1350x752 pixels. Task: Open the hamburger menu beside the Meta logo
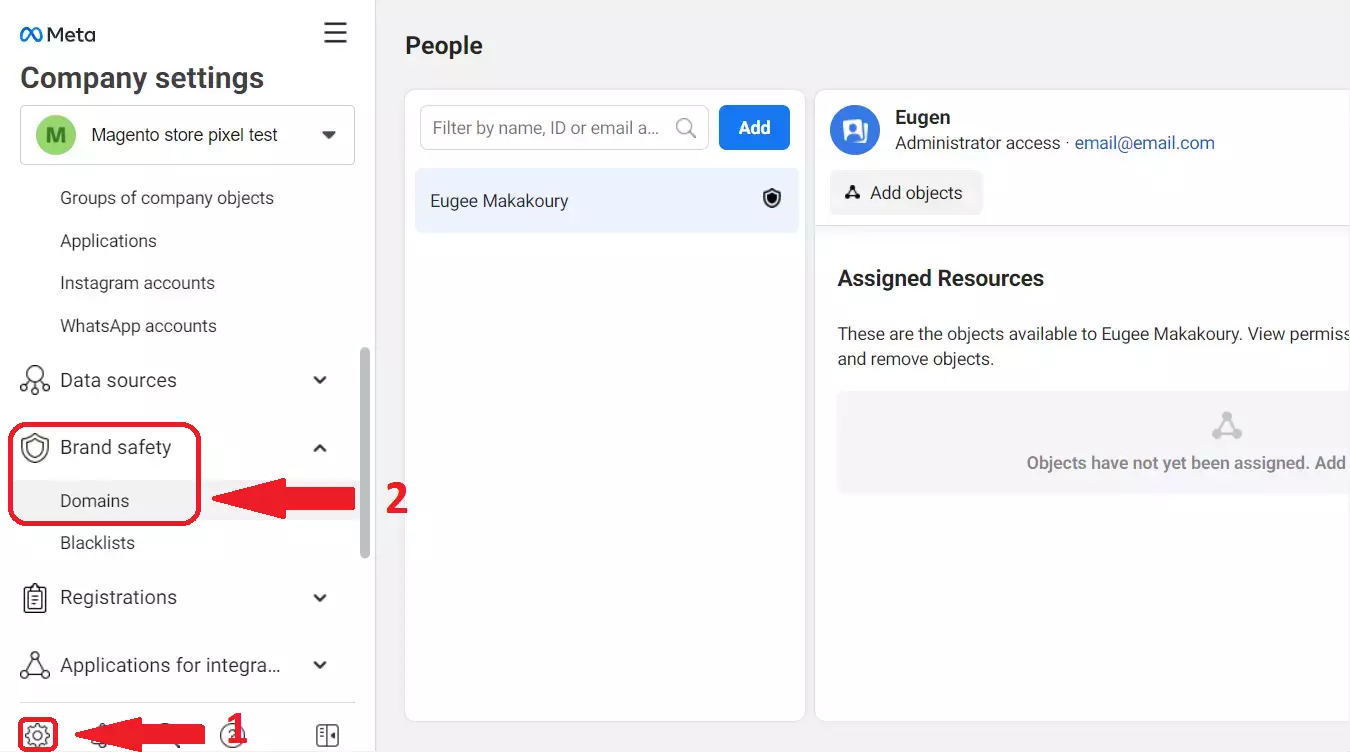click(335, 33)
